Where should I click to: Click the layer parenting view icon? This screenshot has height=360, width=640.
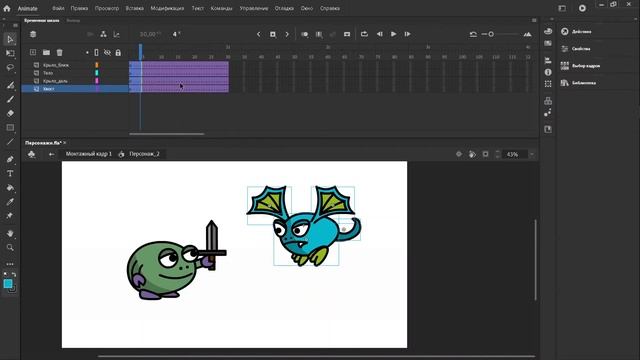pyautogui.click(x=103, y=34)
